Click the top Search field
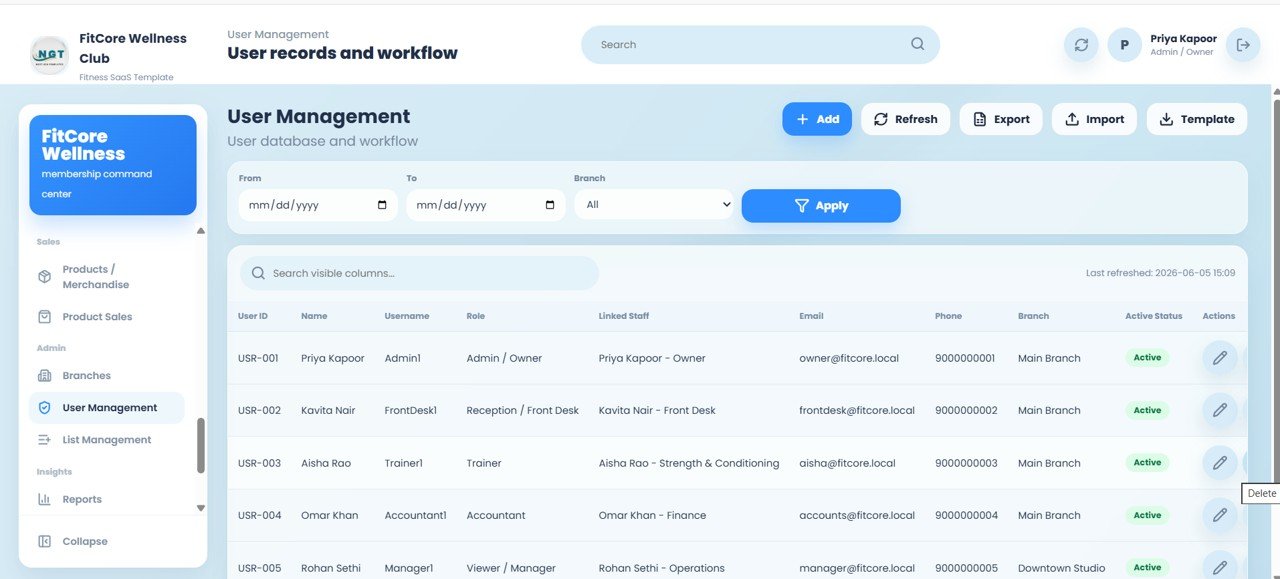 (760, 44)
